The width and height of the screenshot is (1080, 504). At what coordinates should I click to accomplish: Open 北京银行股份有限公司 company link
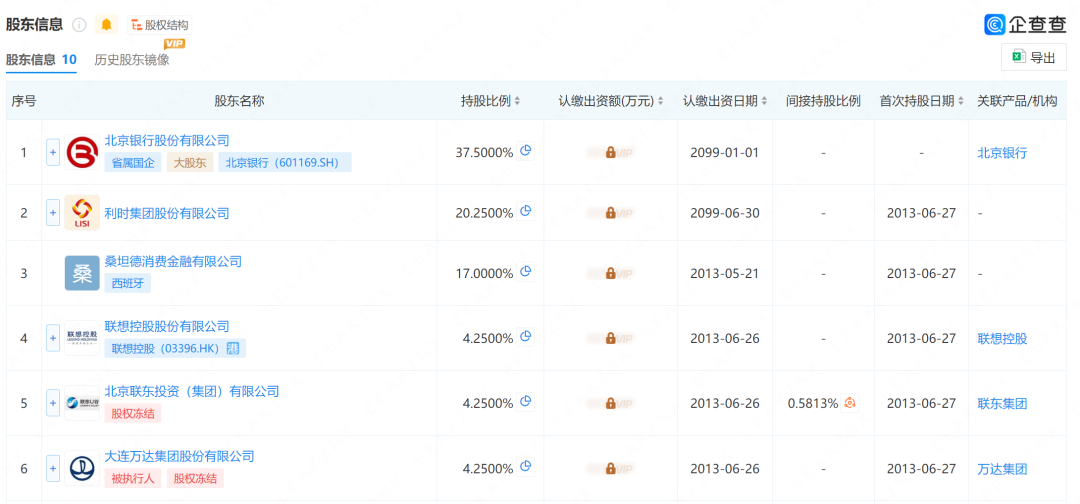point(167,140)
